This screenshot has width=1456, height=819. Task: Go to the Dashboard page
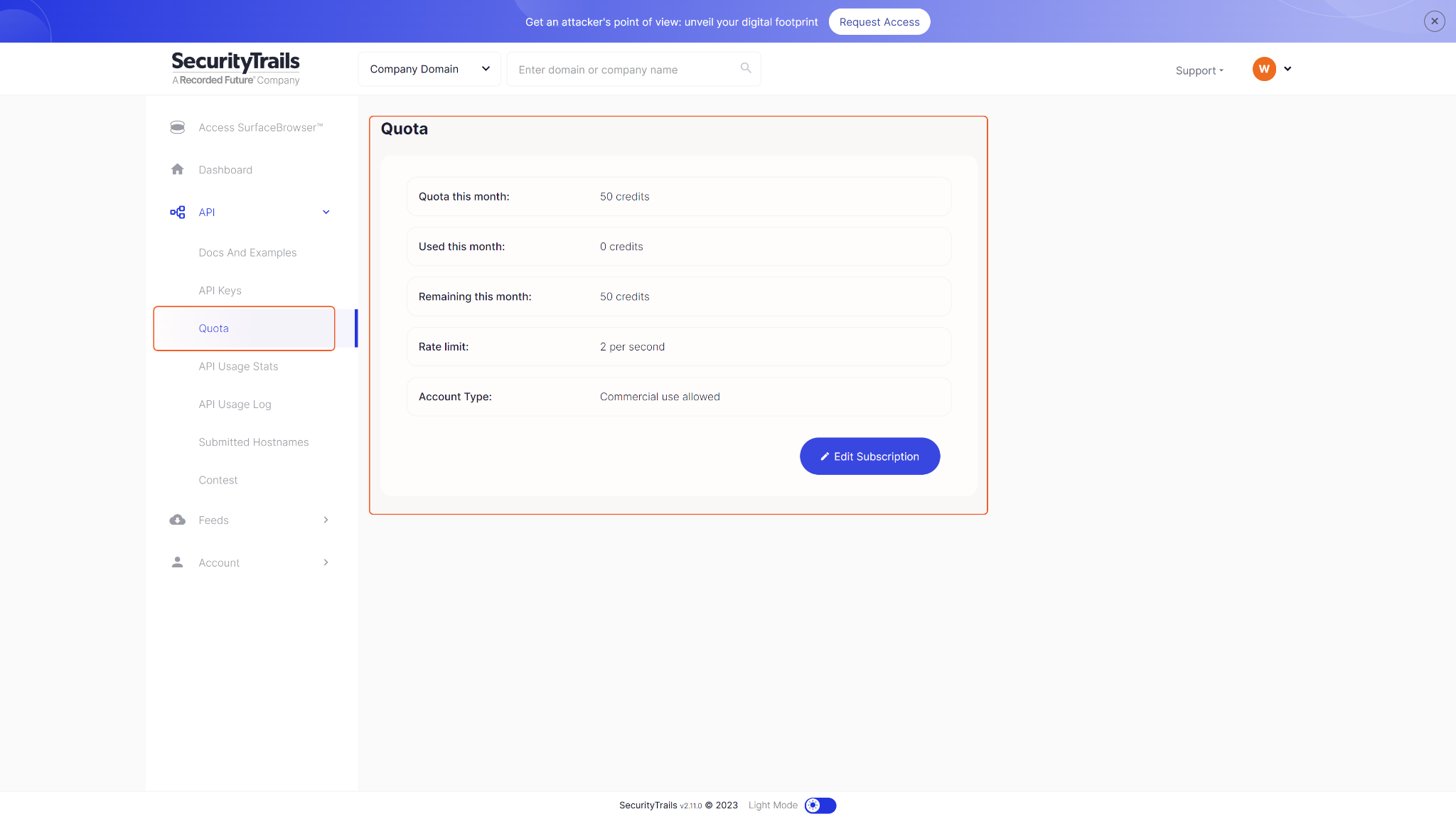(225, 170)
